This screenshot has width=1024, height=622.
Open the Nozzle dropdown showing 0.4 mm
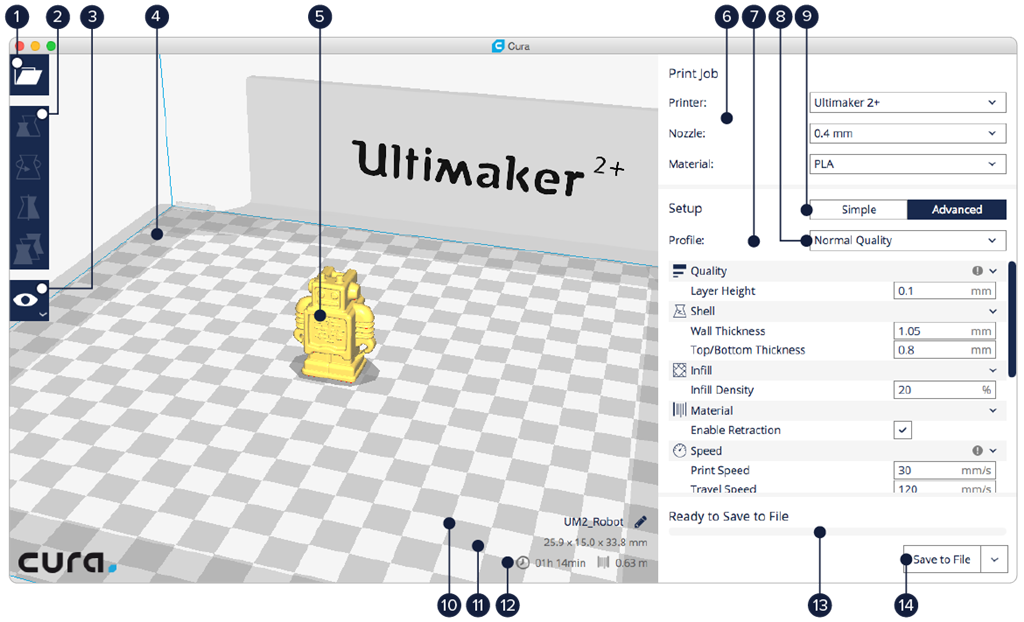pyautogui.click(x=908, y=133)
